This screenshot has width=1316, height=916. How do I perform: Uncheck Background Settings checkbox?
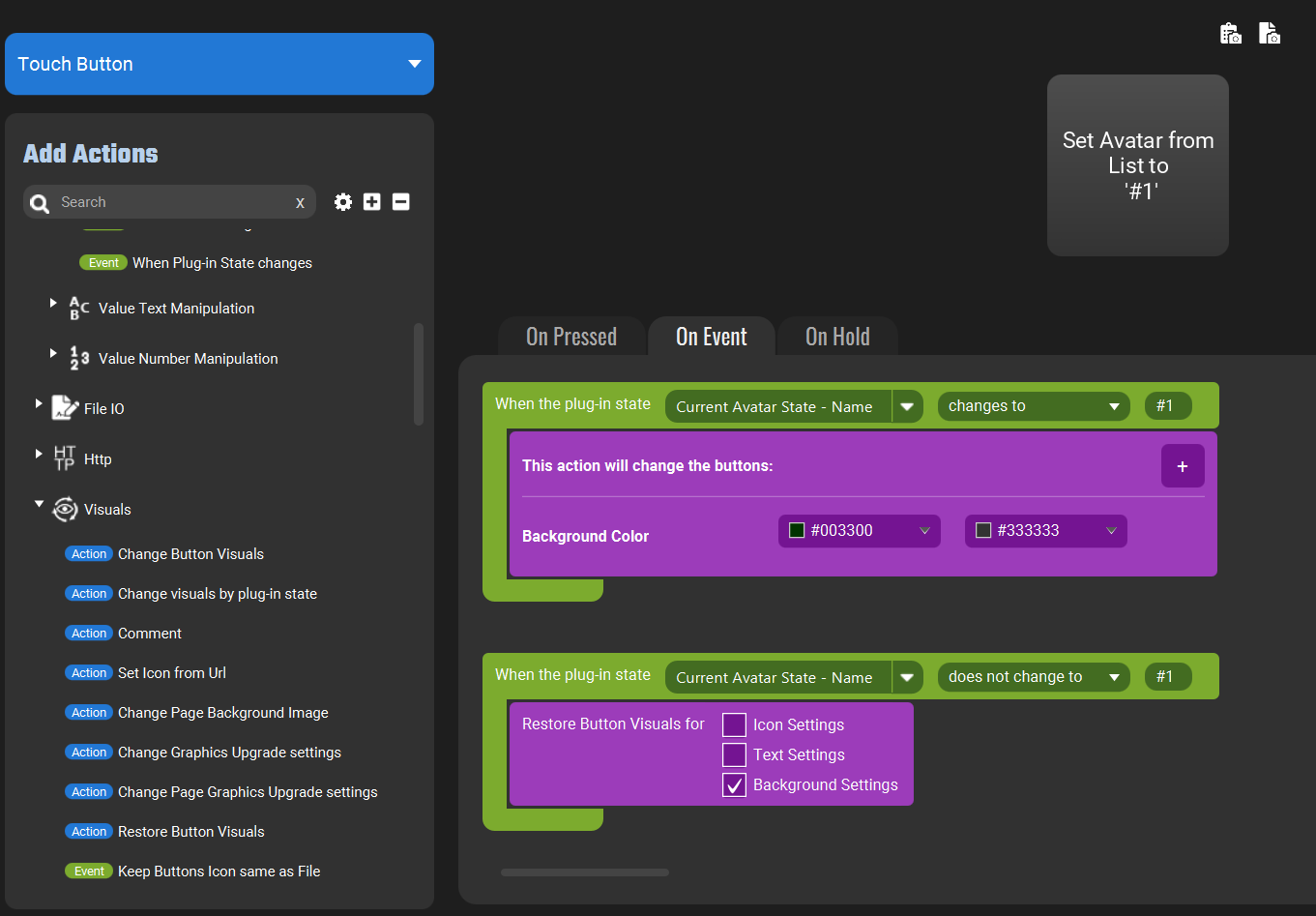pos(735,784)
